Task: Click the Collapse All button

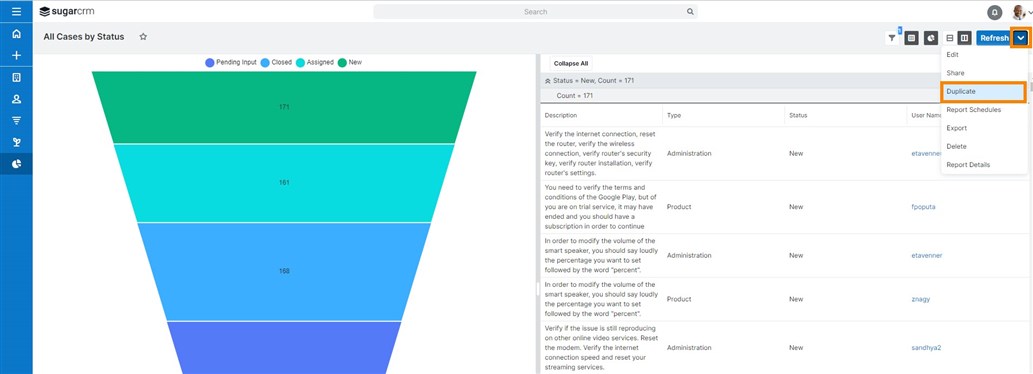Action: click(x=571, y=63)
